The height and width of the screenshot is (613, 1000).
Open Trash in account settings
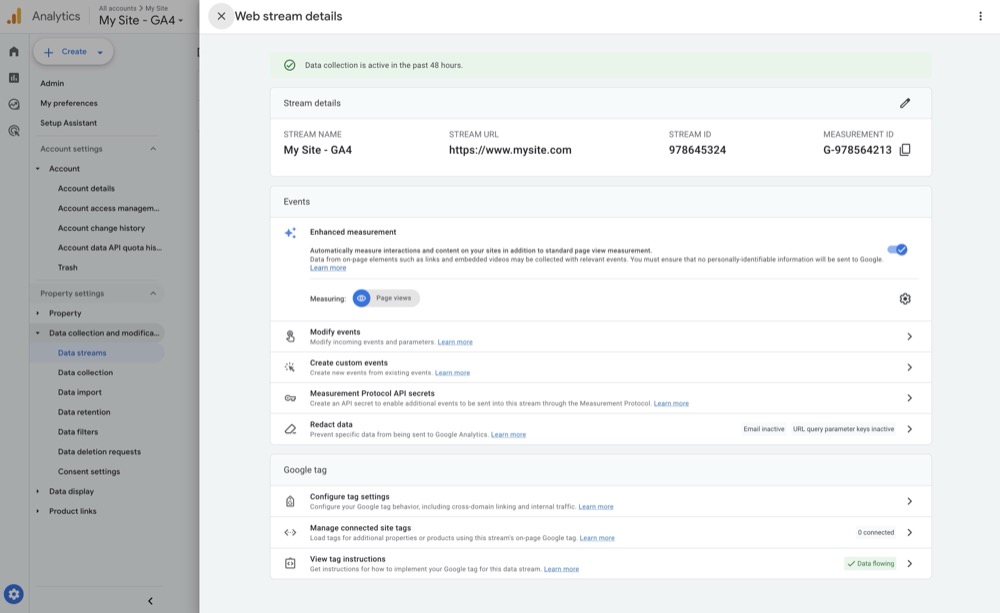68,268
